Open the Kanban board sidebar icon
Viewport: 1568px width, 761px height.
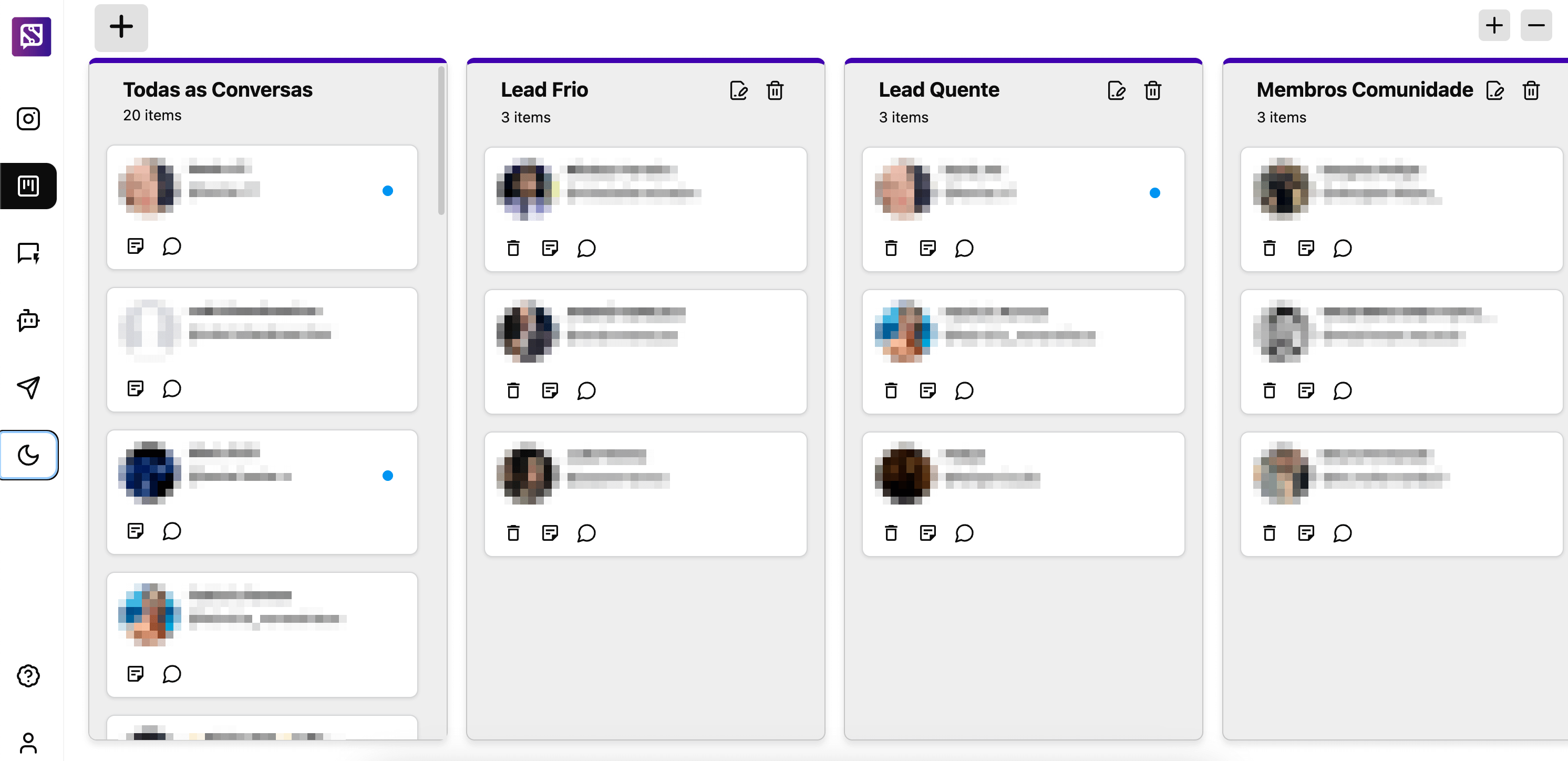[x=28, y=186]
